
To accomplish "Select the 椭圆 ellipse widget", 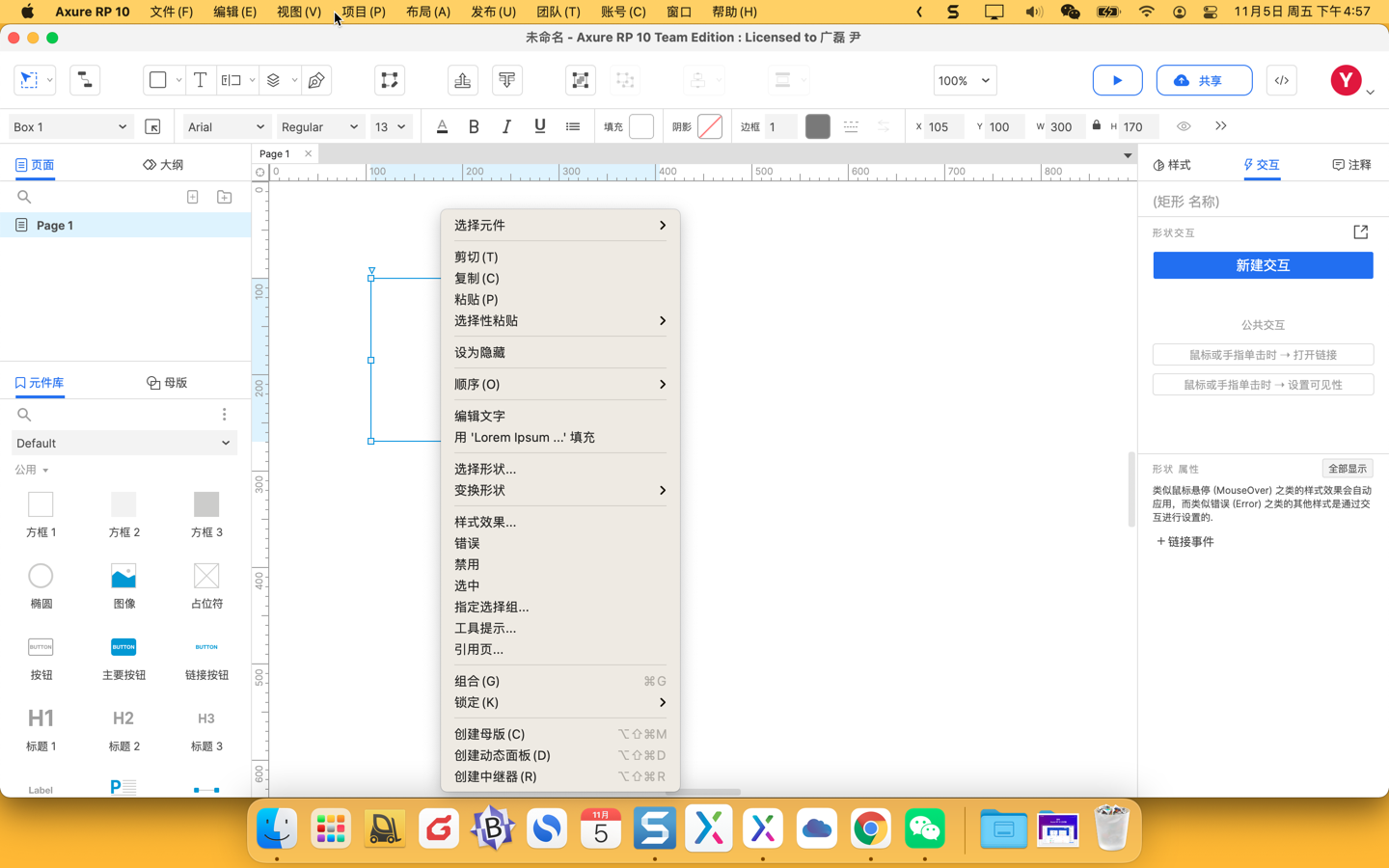I will pos(41,585).
